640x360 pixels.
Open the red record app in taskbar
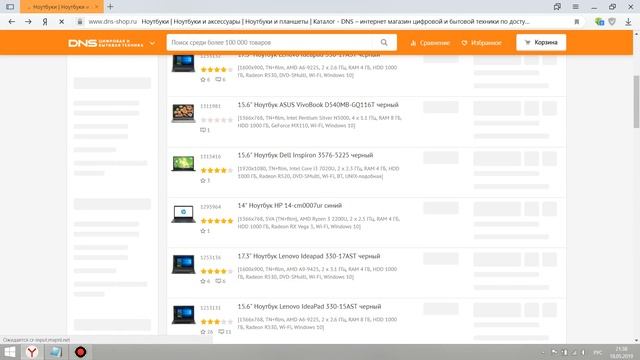(x=80, y=352)
